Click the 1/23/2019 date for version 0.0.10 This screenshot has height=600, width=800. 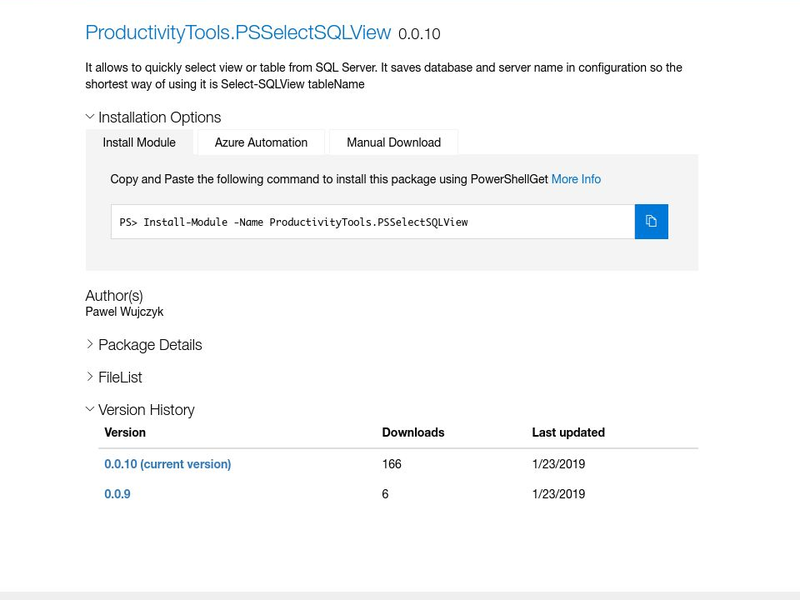pyautogui.click(x=559, y=464)
